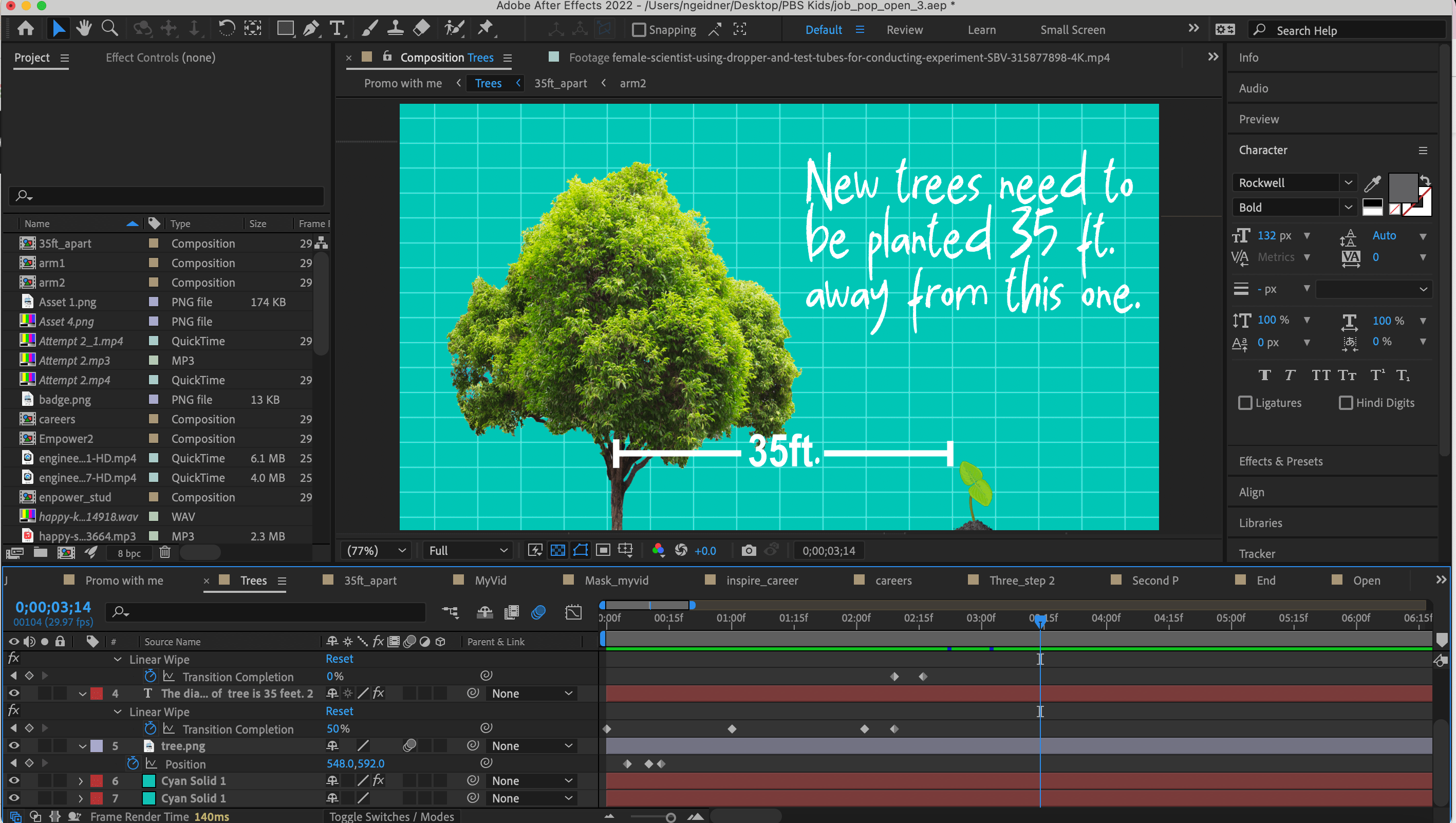Switch to the 35ft_apart timeline tab

pos(370,581)
